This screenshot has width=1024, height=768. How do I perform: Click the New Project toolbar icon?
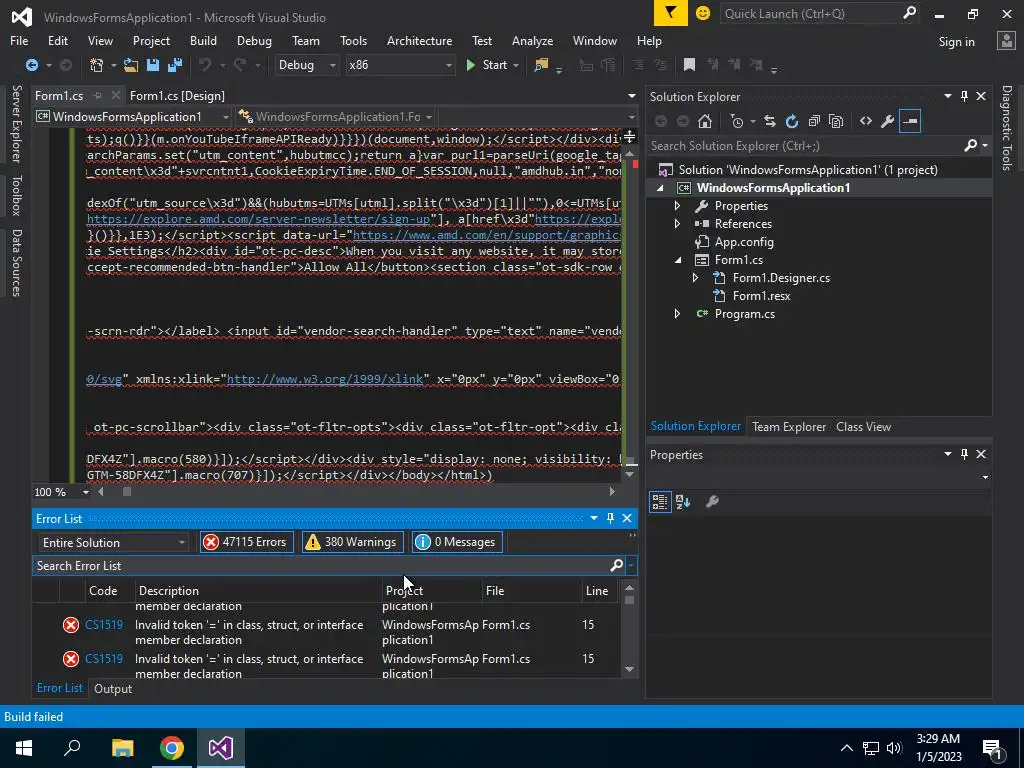coord(96,65)
